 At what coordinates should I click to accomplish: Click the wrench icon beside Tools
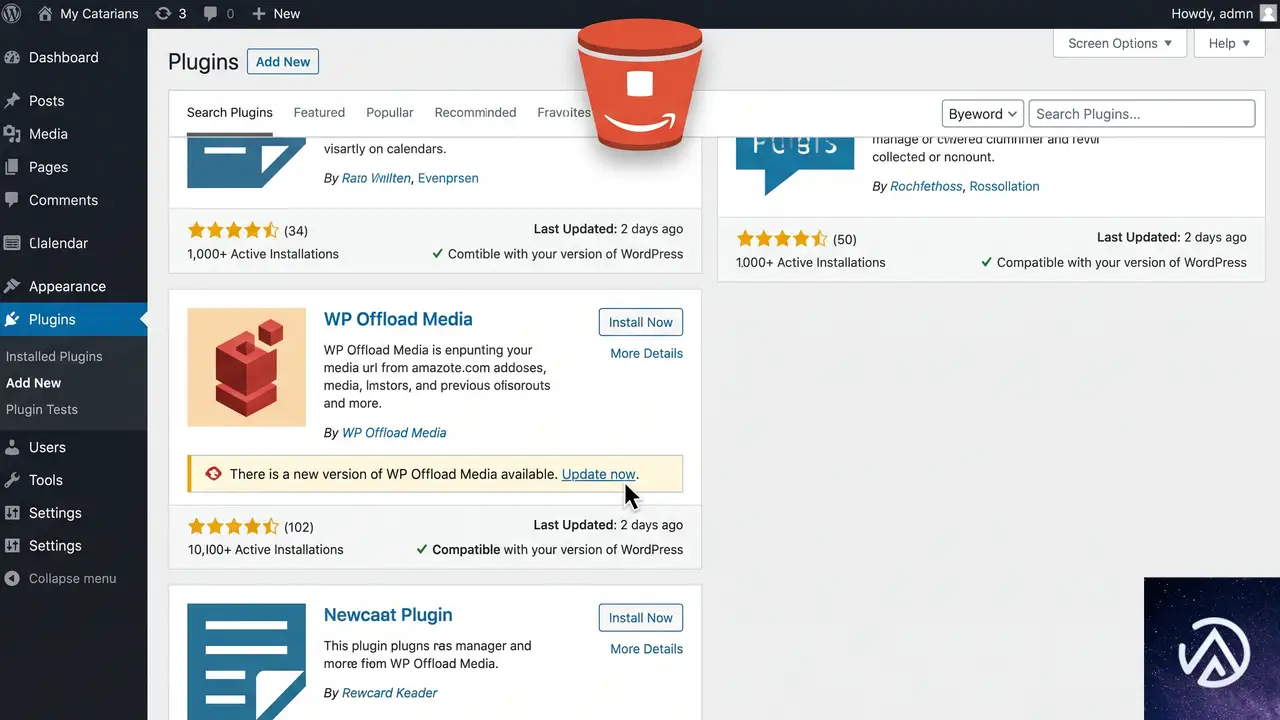(x=12, y=480)
